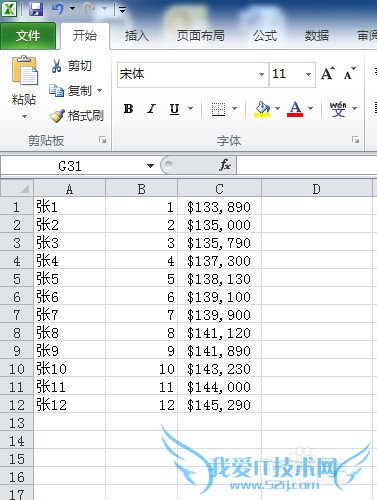
Task: Select row 13 header
Action: tap(17, 423)
